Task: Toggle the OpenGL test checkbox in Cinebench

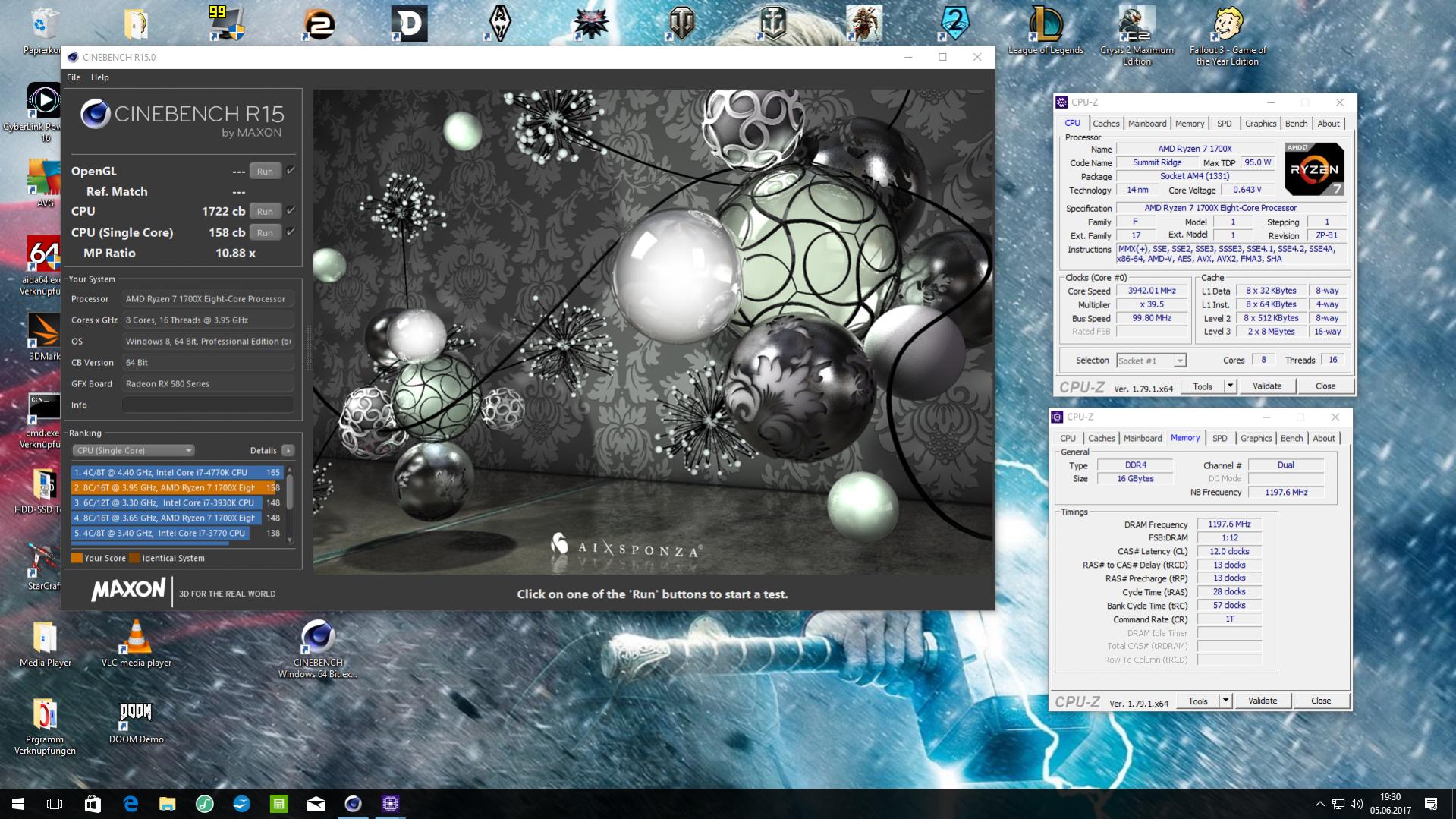Action: 291,171
